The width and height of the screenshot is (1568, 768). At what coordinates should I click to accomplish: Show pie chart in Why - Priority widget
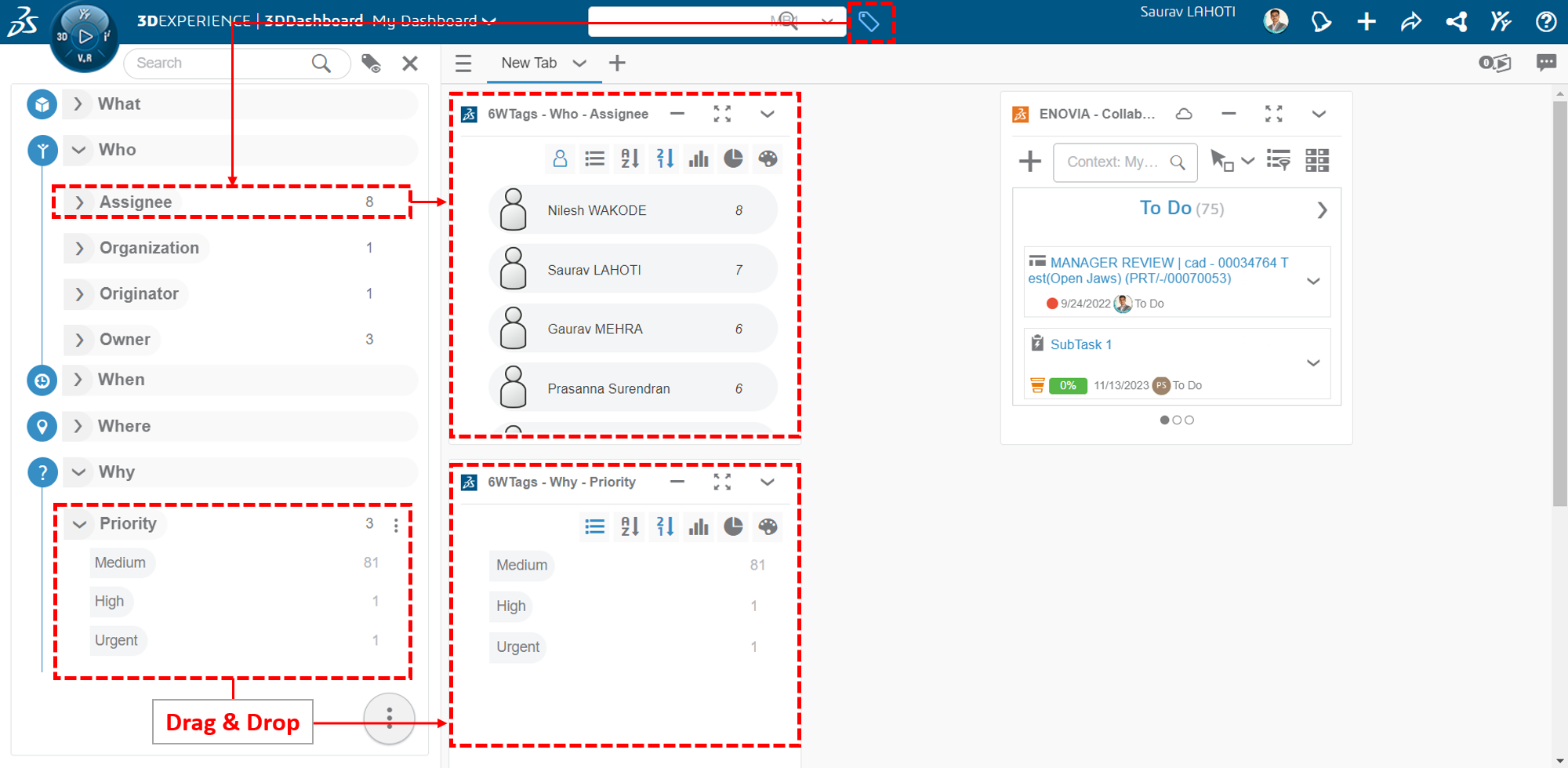pos(733,526)
